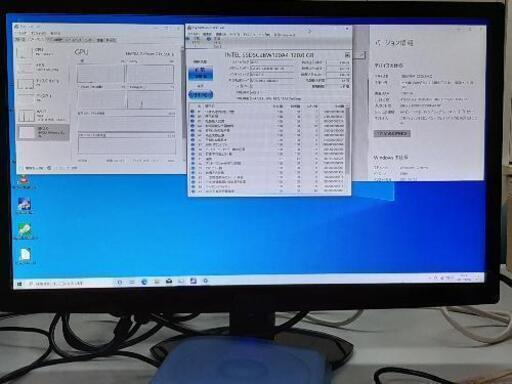This screenshot has width=512, height=384.
Task: Click the blue health status button in CrystalDiskInfo
Action: (x=200, y=73)
